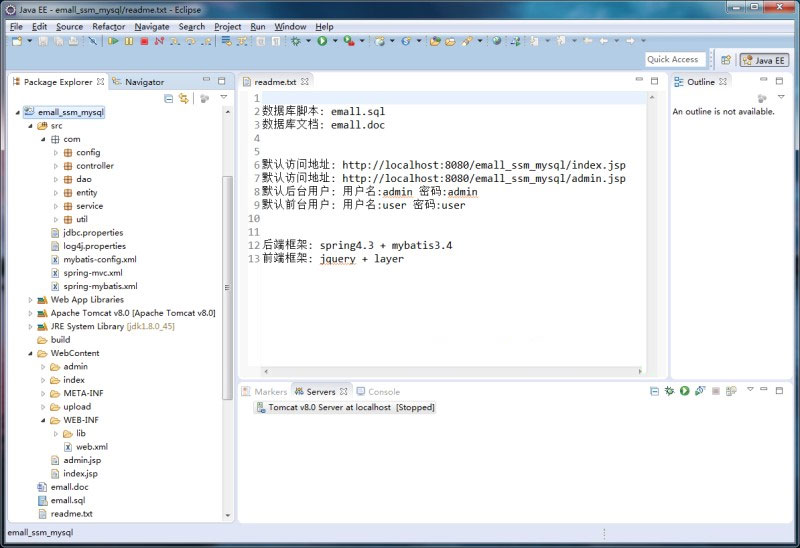800x548 pixels.
Task: Click the red Terminate icon in toolbar
Action: tap(144, 41)
